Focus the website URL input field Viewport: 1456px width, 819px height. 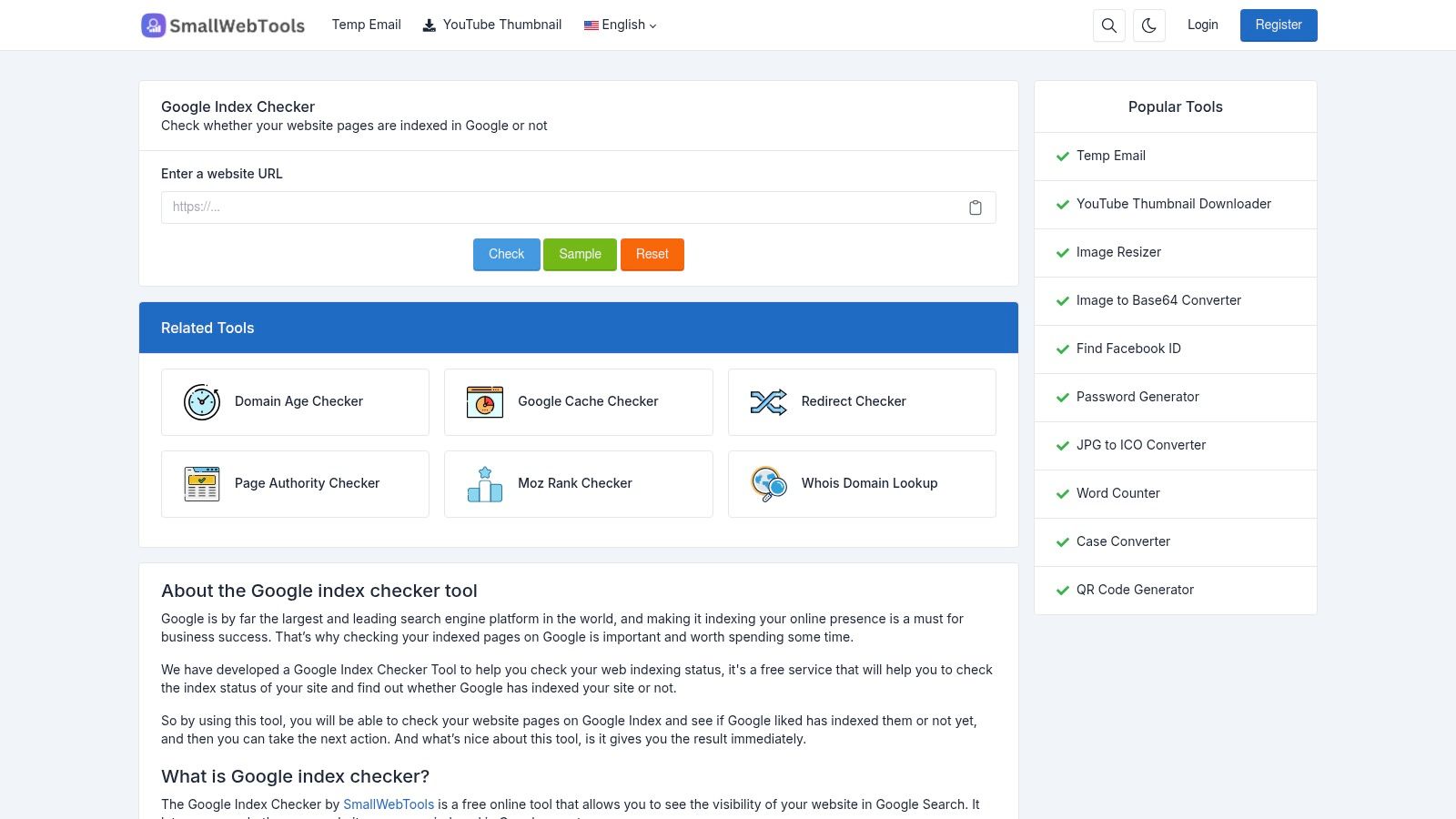(579, 207)
